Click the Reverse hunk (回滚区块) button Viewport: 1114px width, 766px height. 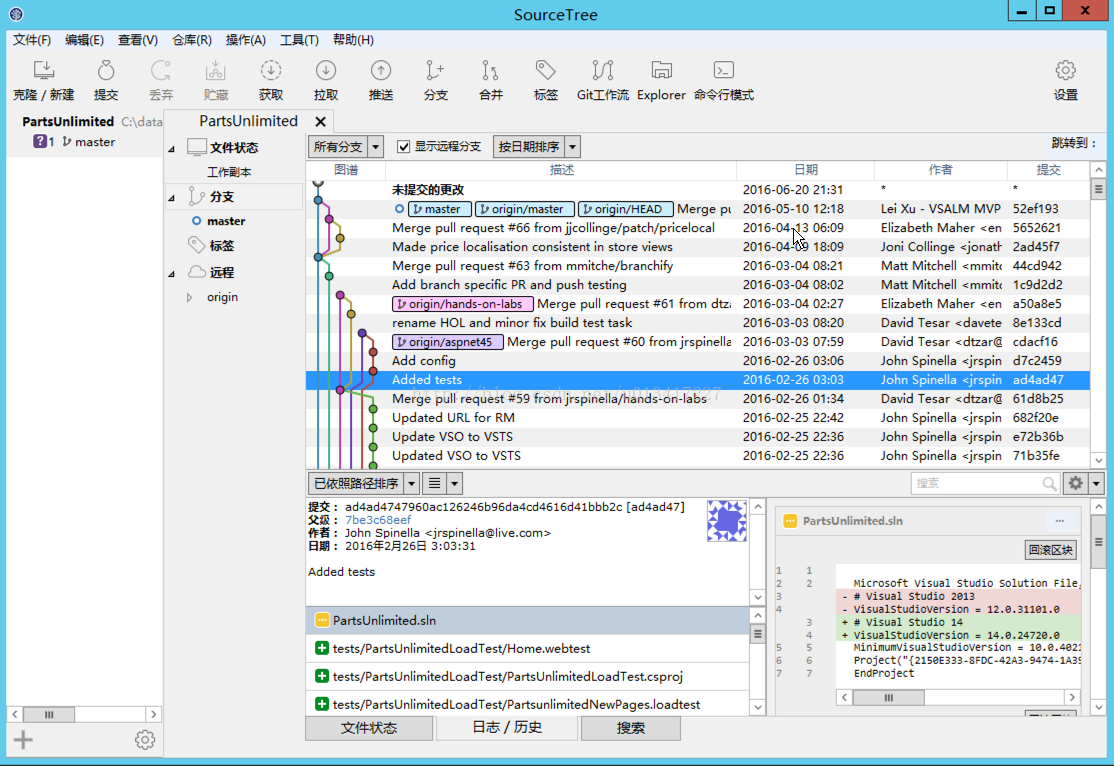click(x=1051, y=549)
